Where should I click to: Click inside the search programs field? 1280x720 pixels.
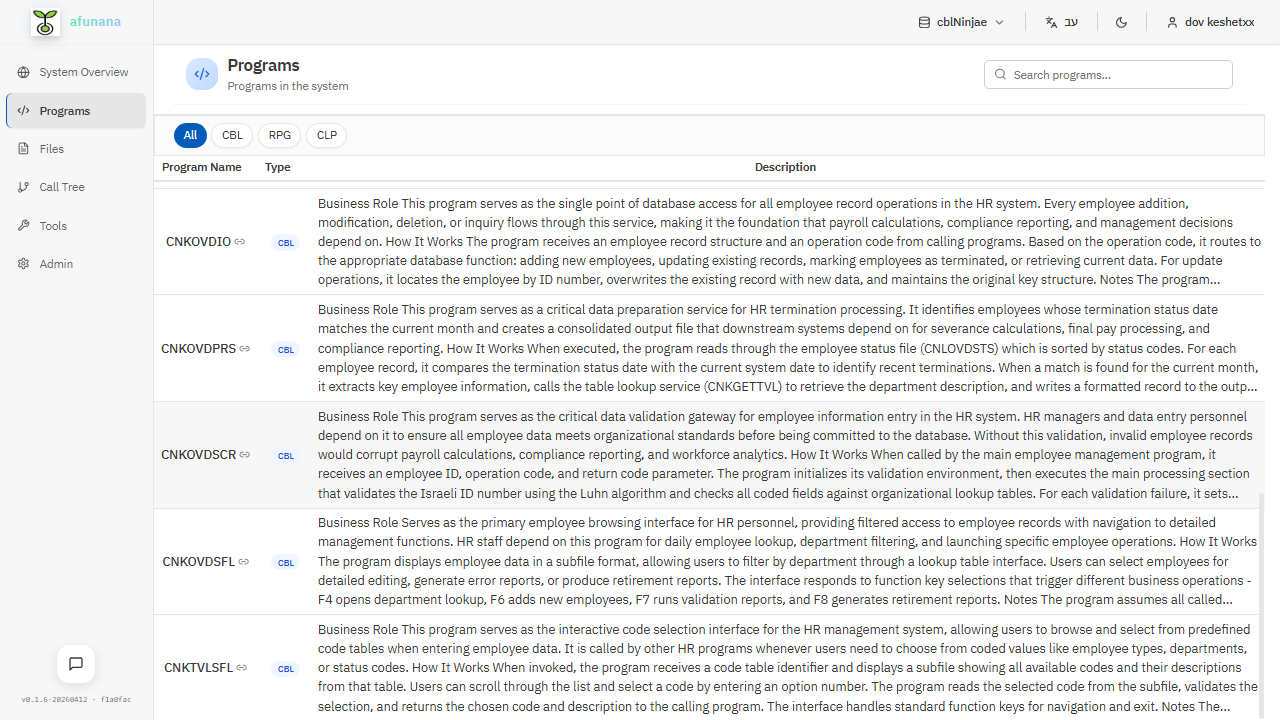tap(1108, 74)
